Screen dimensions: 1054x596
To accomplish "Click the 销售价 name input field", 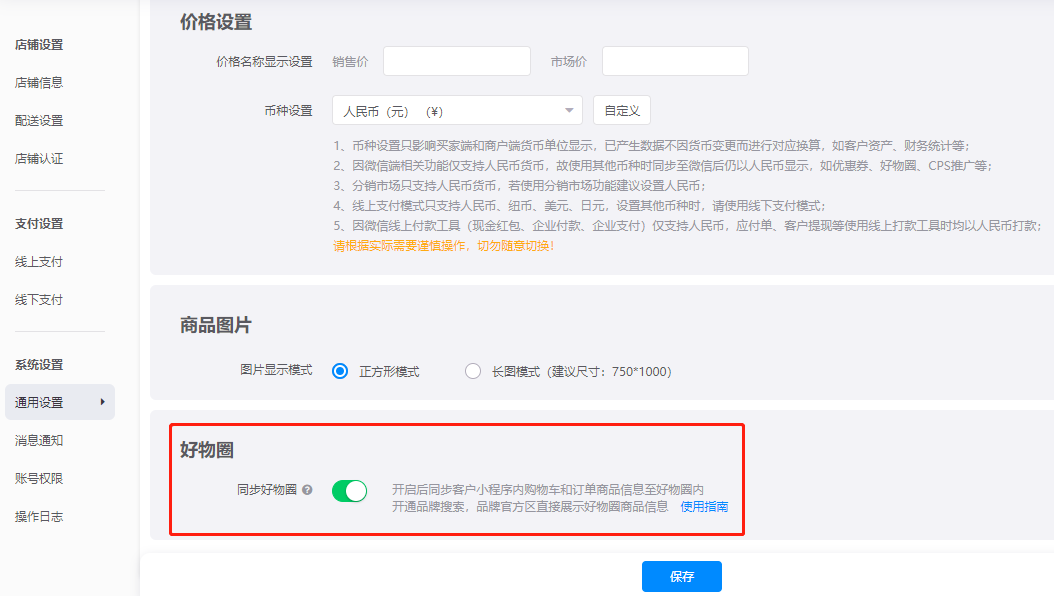I will (457, 61).
